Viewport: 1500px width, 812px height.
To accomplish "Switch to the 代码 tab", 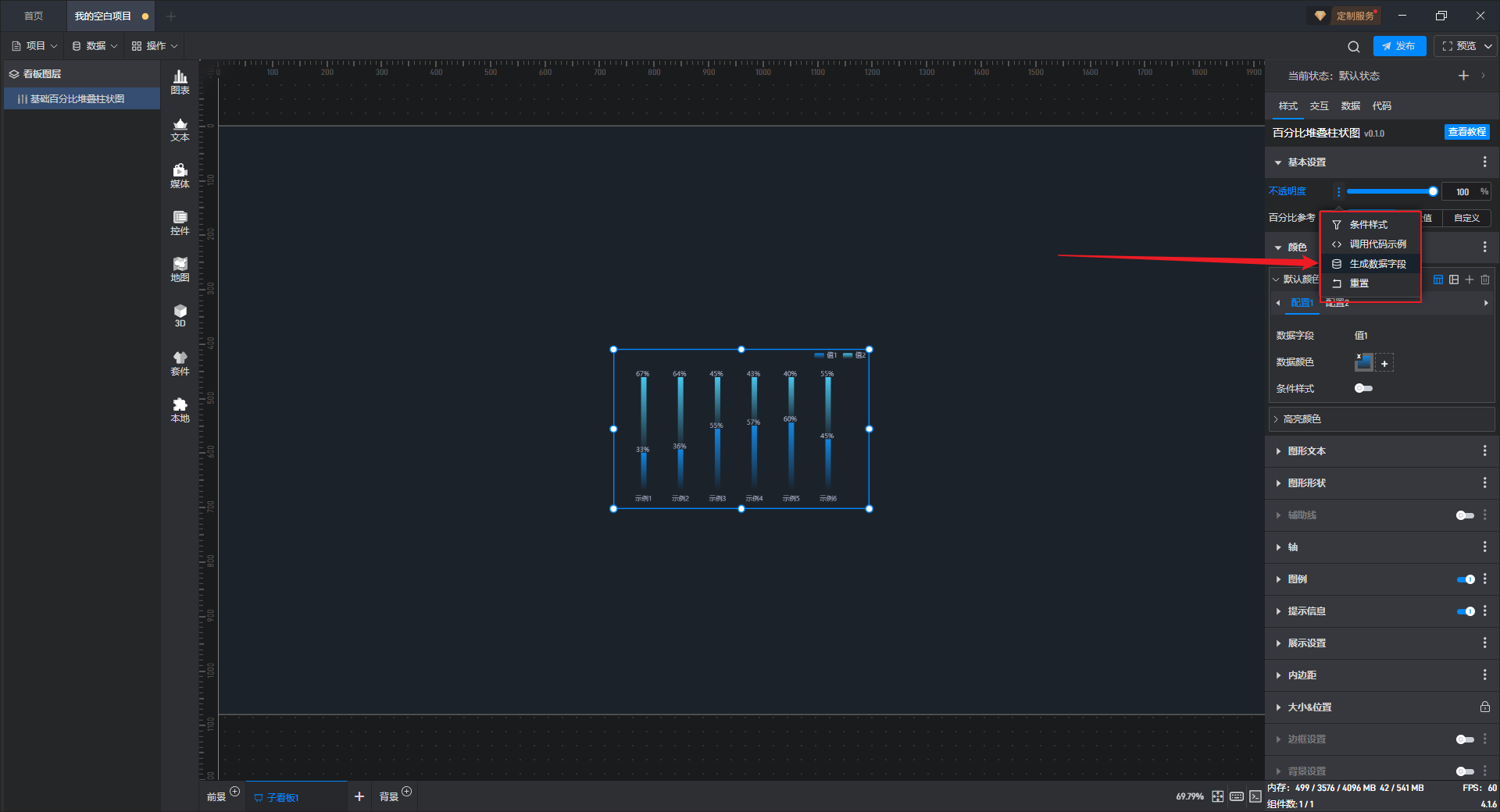I will tap(1381, 106).
